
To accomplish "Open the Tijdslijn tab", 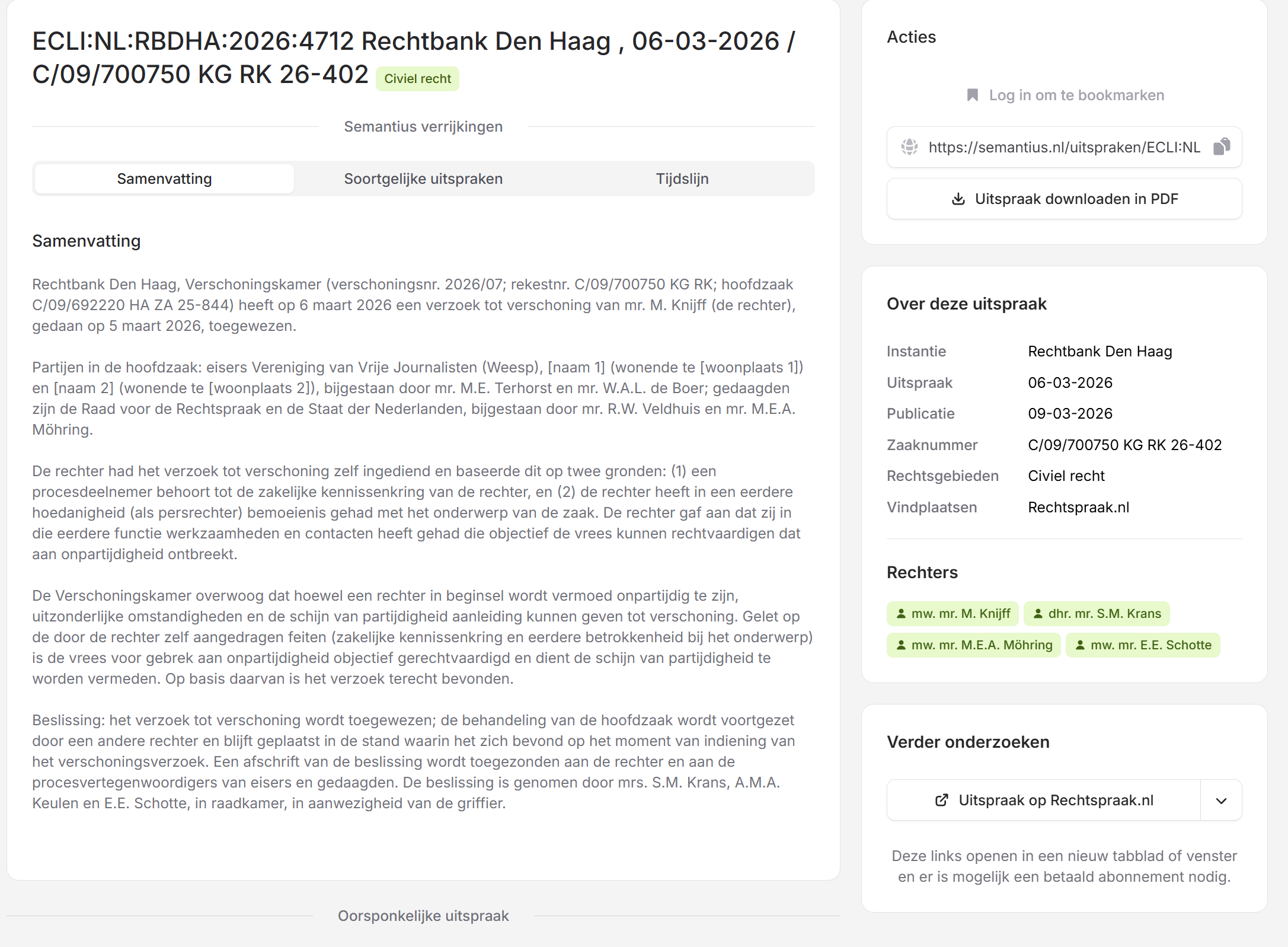I will point(682,178).
